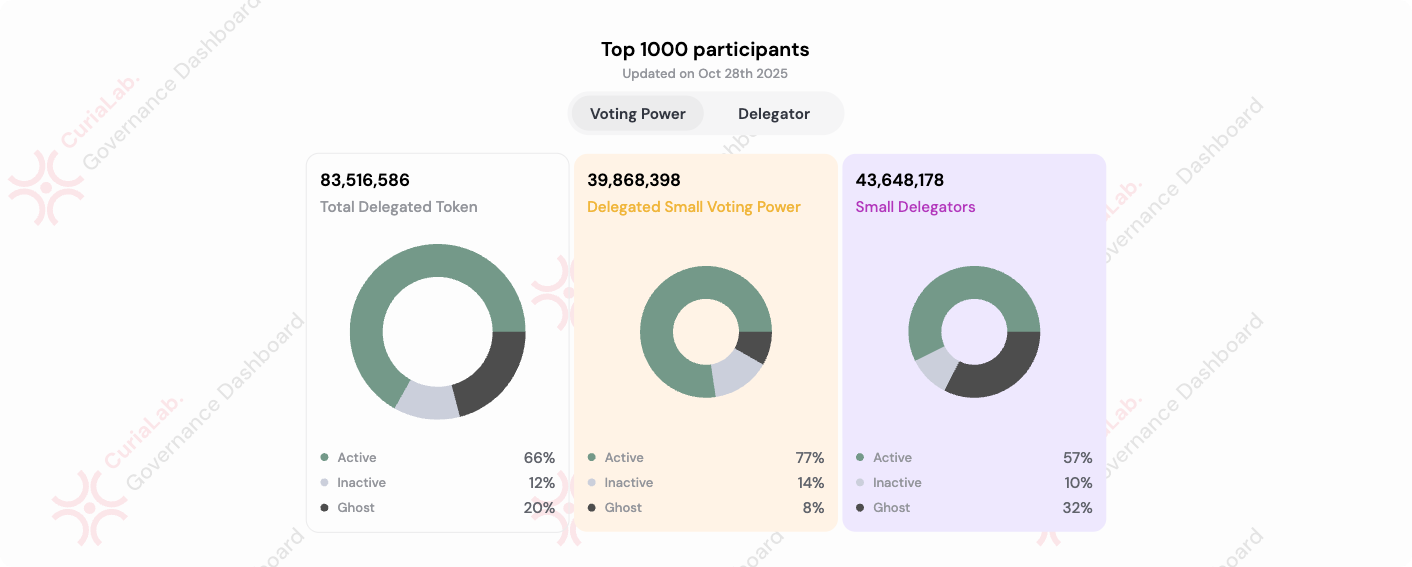Click the 83,516,586 total value
This screenshot has height=567, width=1412.
point(365,180)
